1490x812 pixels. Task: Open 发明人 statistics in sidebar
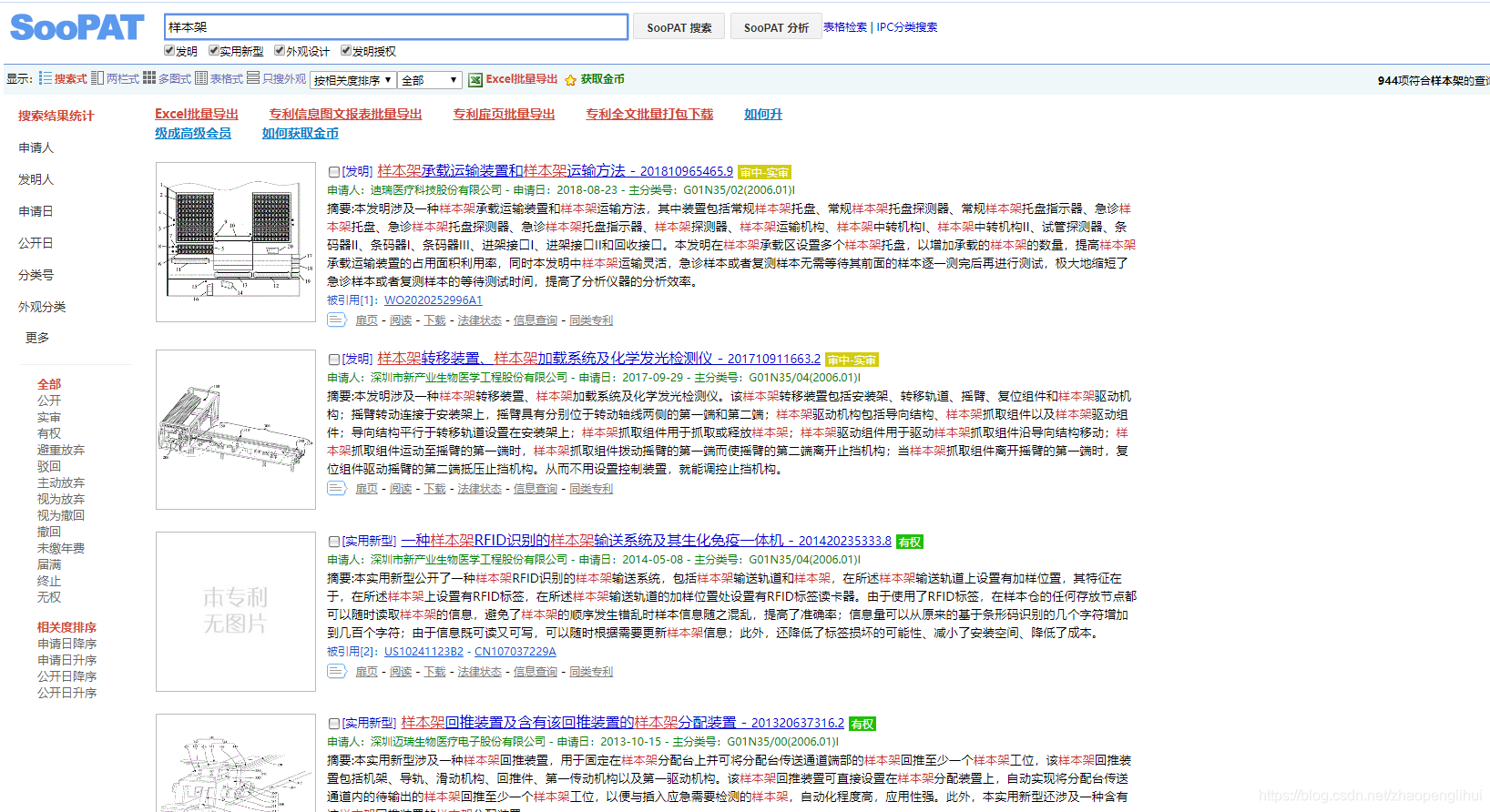[x=36, y=179]
